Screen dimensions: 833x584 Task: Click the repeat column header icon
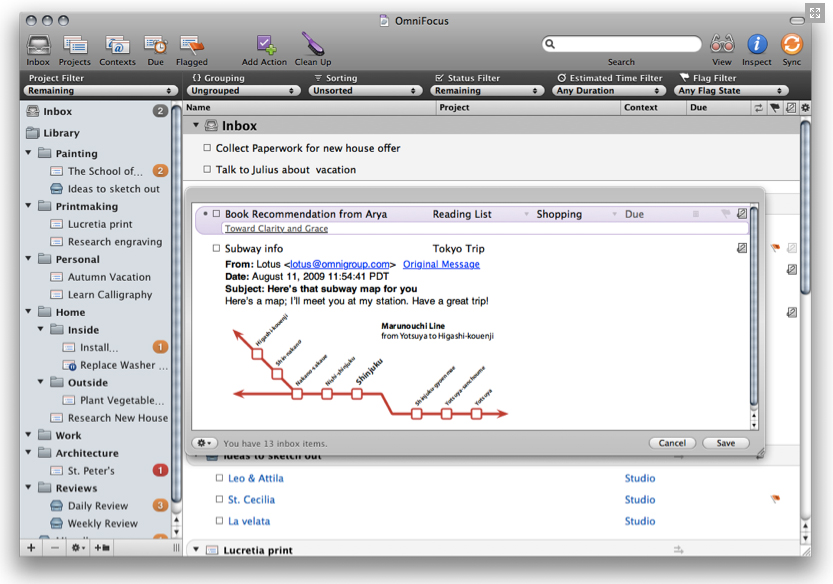tap(759, 108)
